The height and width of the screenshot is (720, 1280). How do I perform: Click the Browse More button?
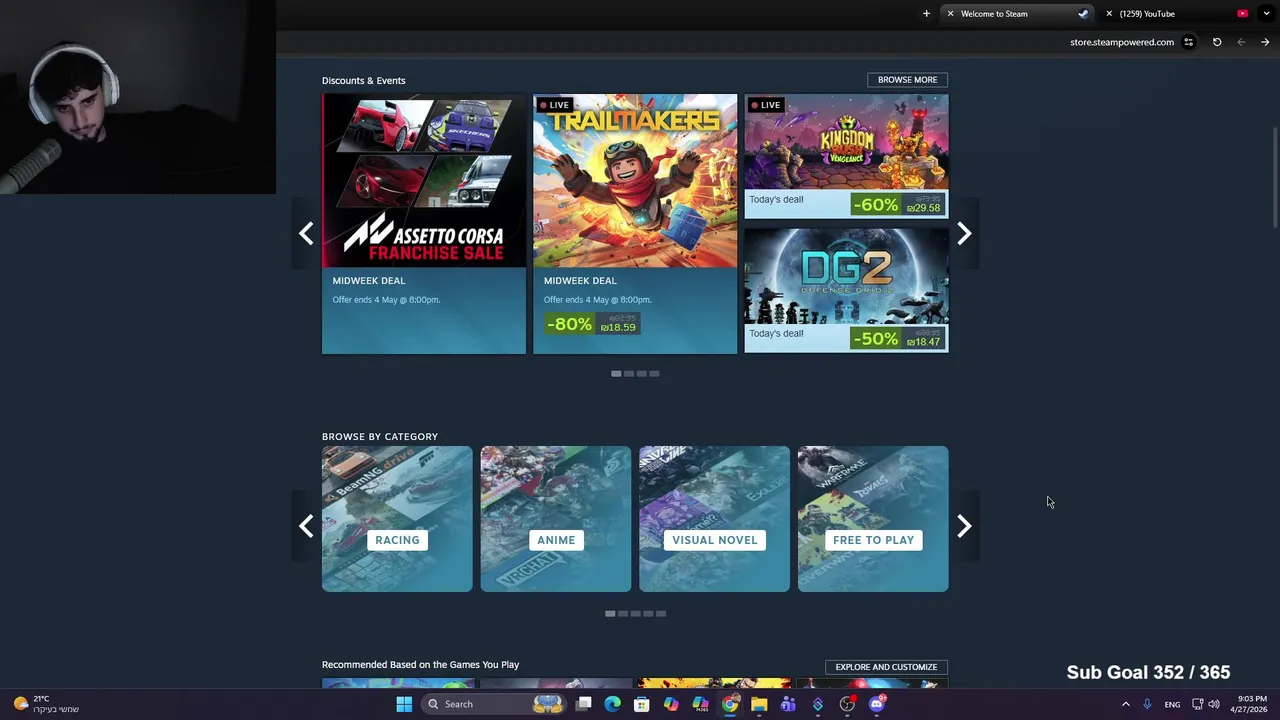[907, 80]
